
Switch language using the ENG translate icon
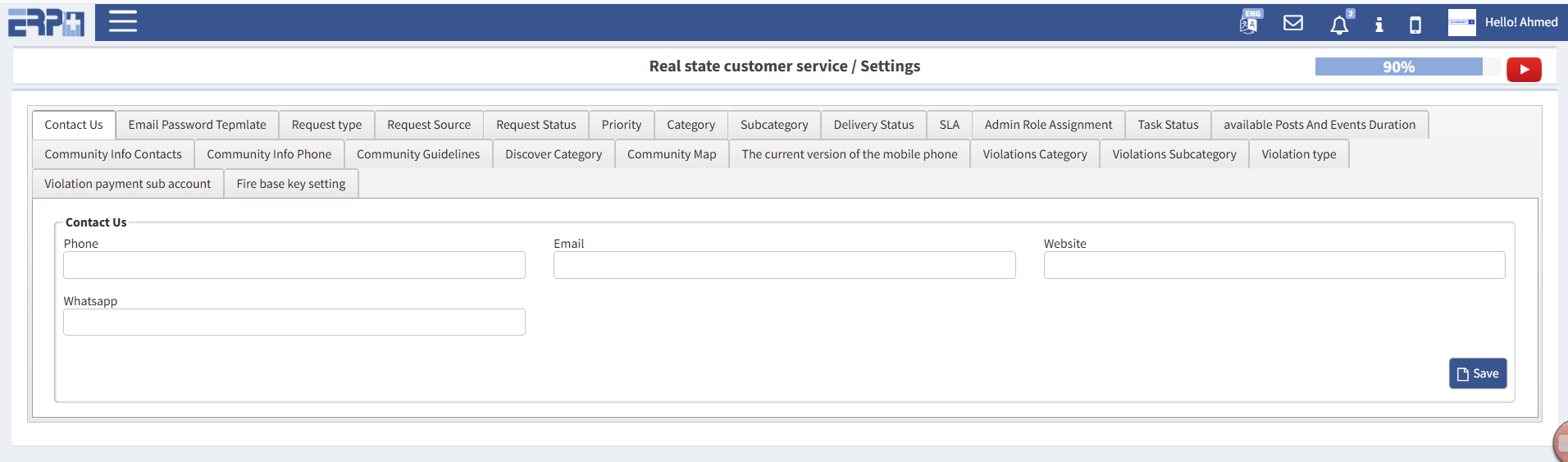click(x=1249, y=23)
